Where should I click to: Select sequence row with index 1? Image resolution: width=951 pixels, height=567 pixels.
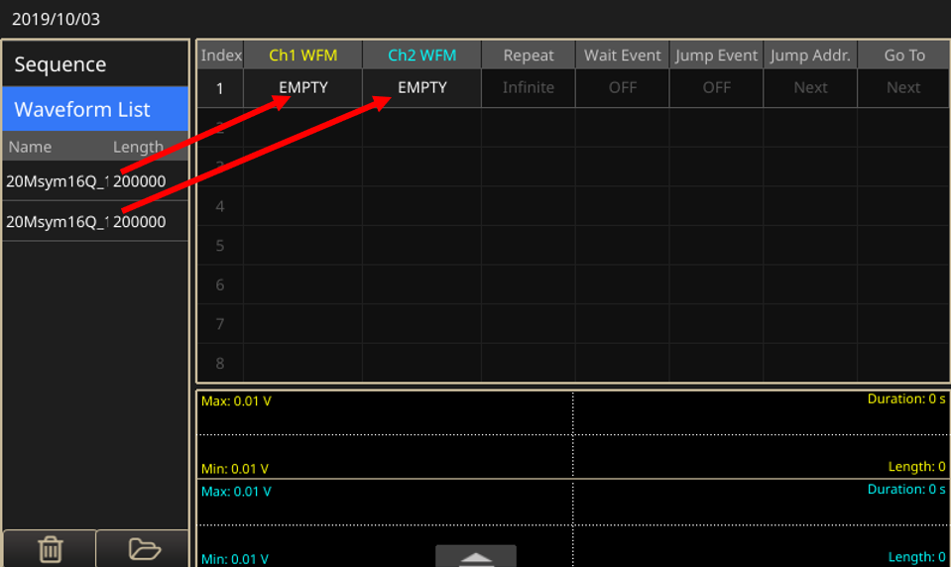(x=220, y=88)
